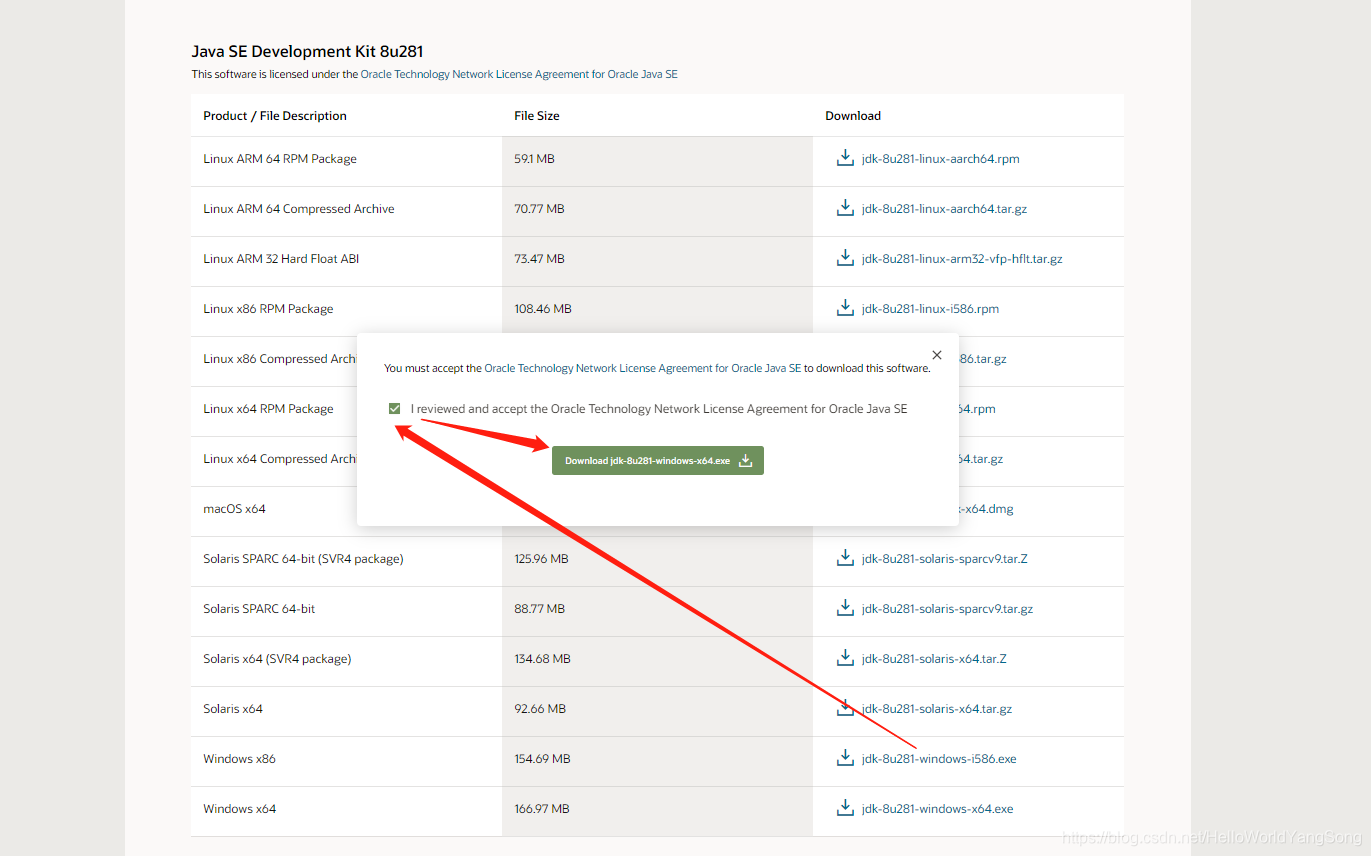Click download icon for windows-i586.exe

[845, 758]
